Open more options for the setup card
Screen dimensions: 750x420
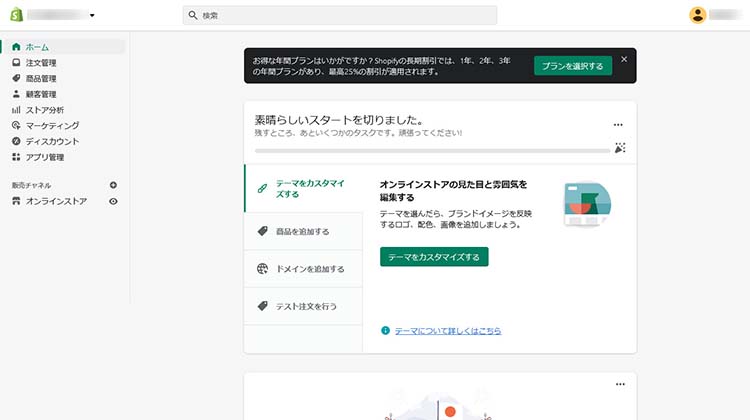coord(618,125)
